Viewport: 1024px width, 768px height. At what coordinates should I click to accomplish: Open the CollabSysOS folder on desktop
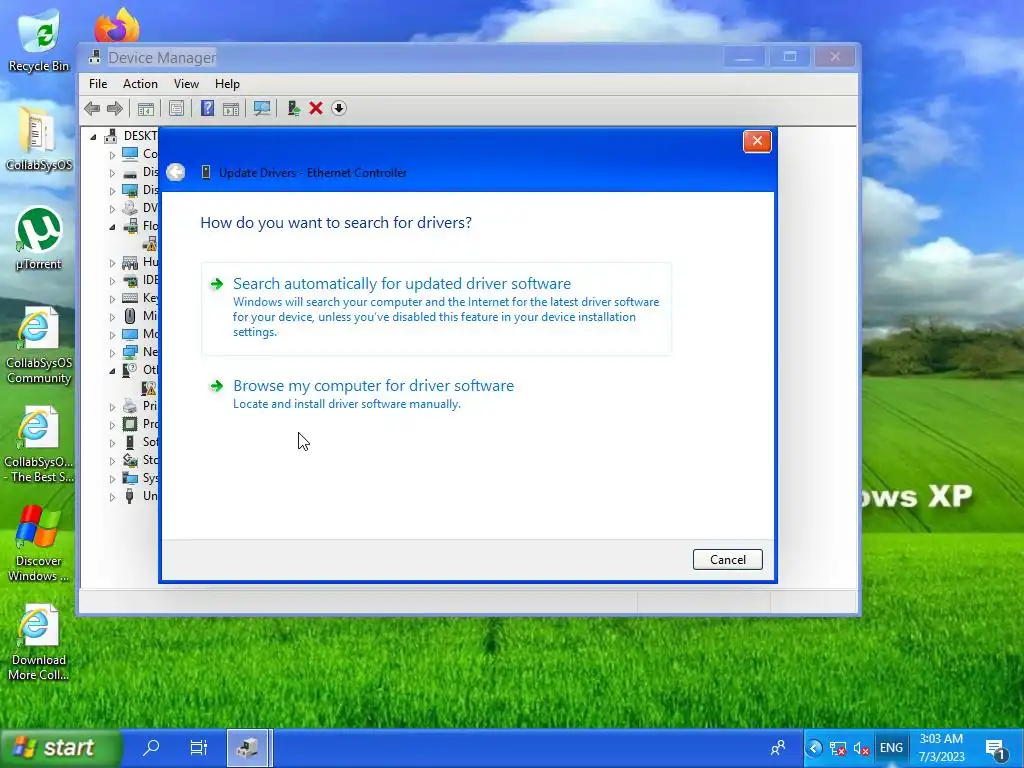coord(39,138)
